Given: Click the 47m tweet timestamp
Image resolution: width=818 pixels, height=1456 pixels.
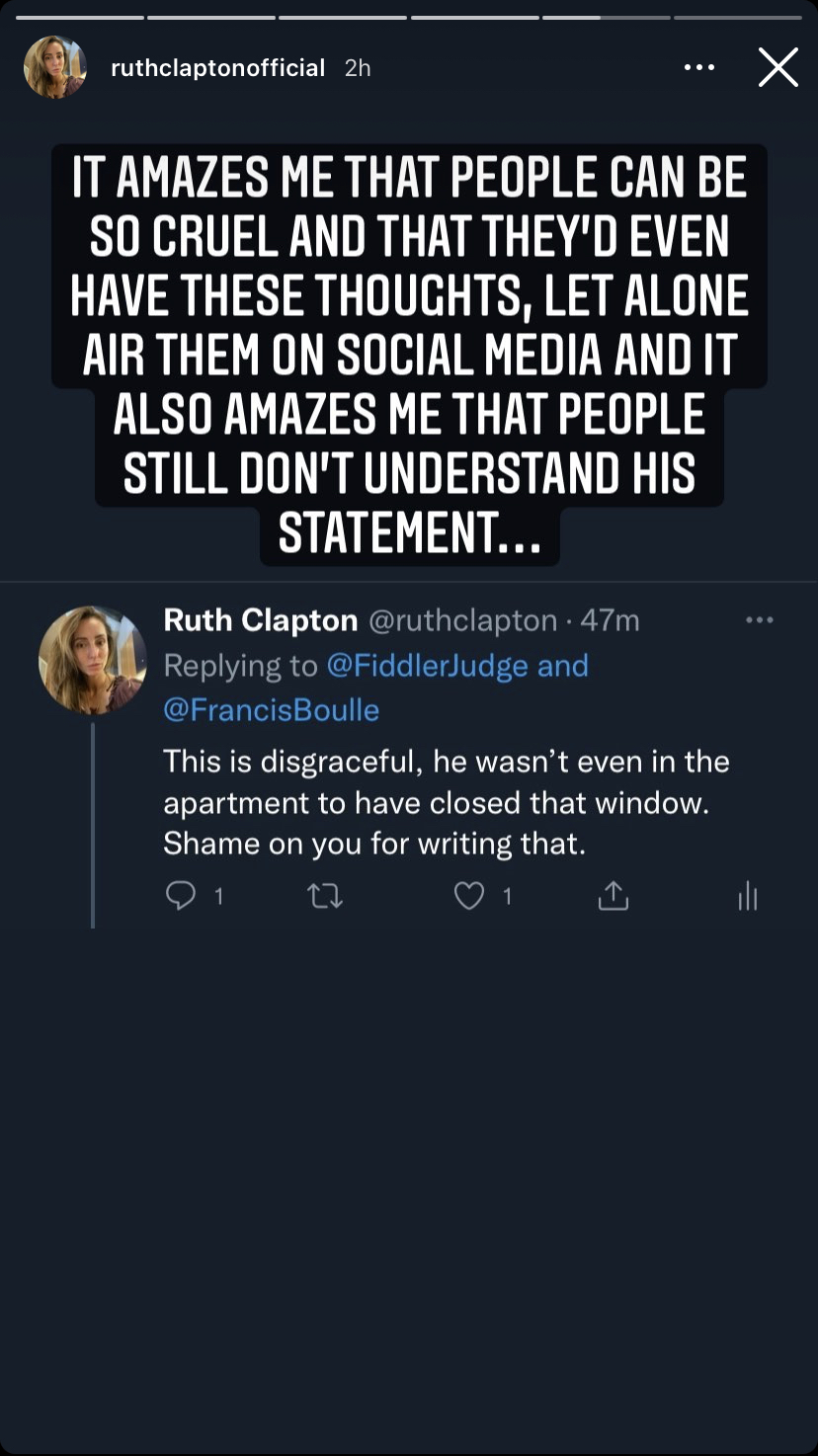Looking at the screenshot, I should 610,620.
